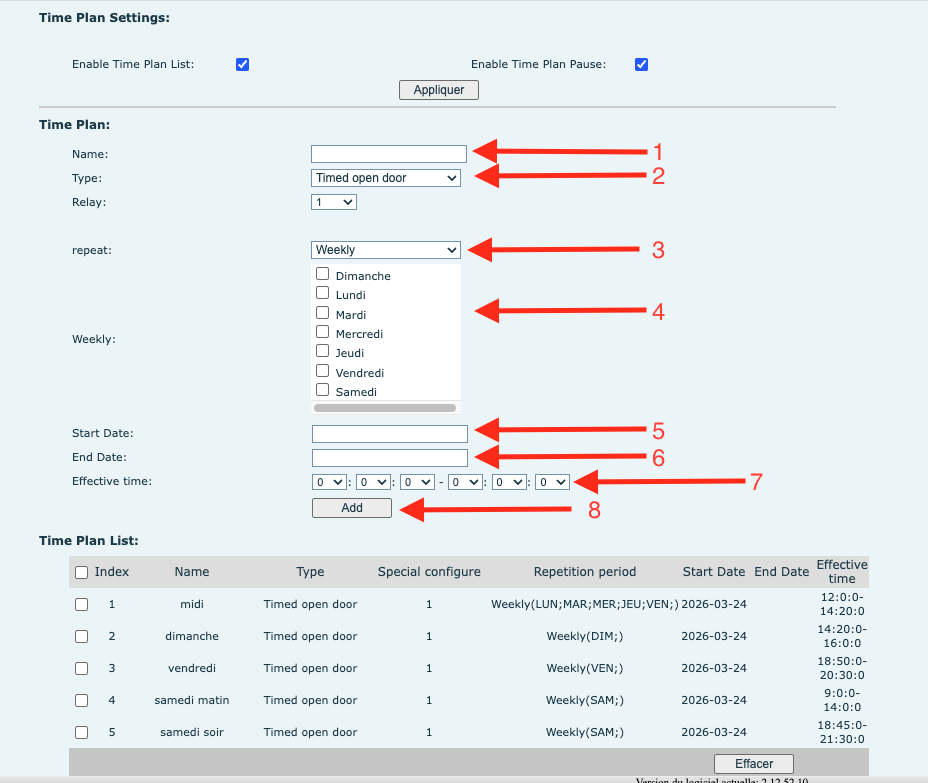
Task: Click the horizontal scrollbar under weekdays list
Action: pyautogui.click(x=385, y=408)
